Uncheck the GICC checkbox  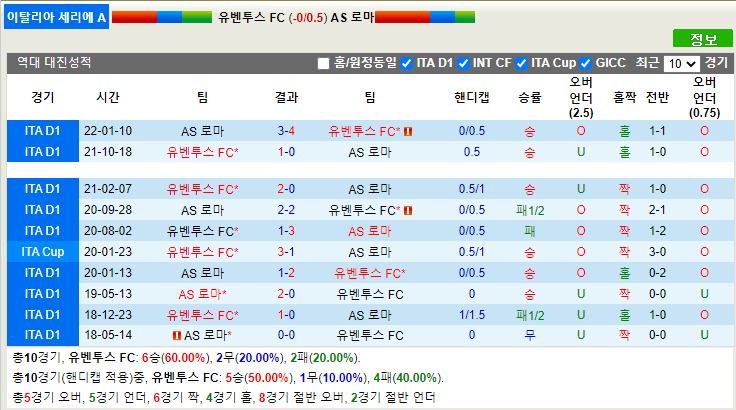point(585,63)
